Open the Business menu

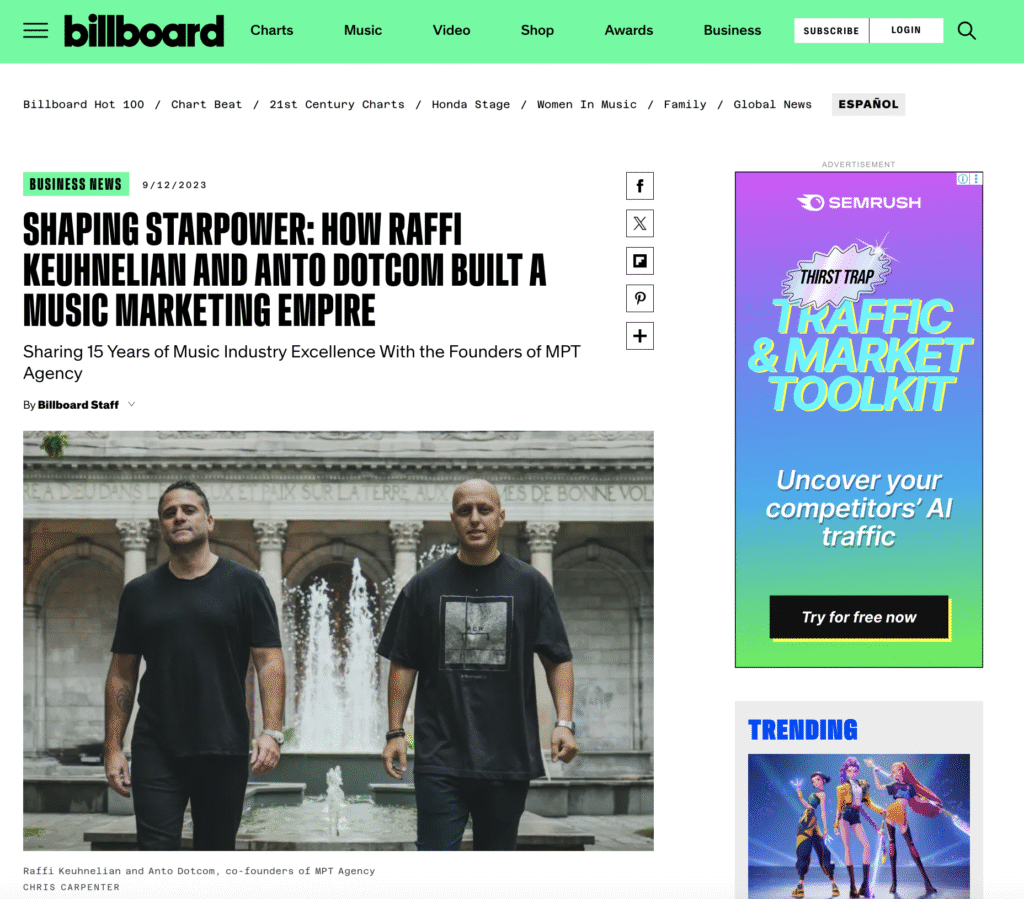click(x=732, y=30)
